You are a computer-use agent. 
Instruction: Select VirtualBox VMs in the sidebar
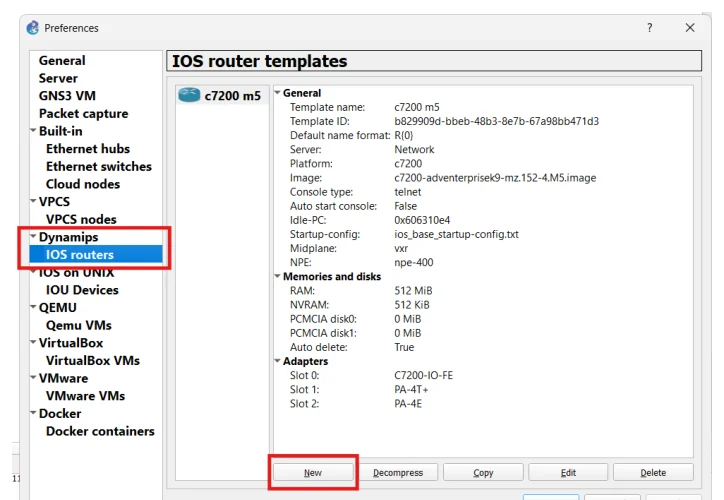click(93, 361)
